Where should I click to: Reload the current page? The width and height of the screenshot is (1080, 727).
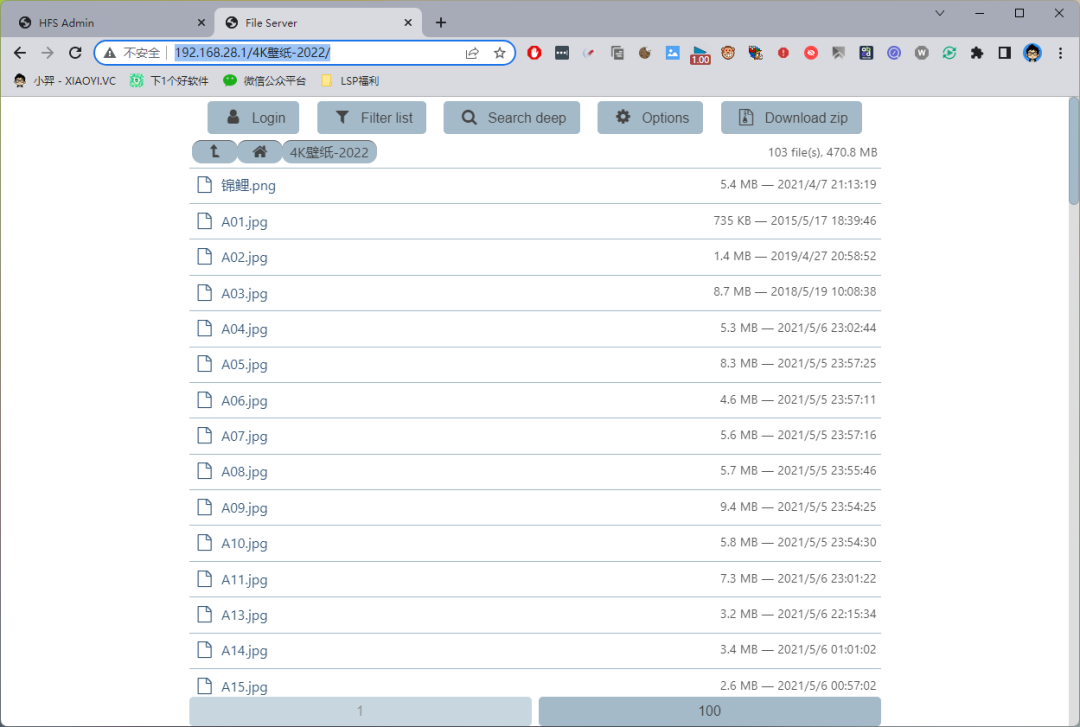(75, 52)
